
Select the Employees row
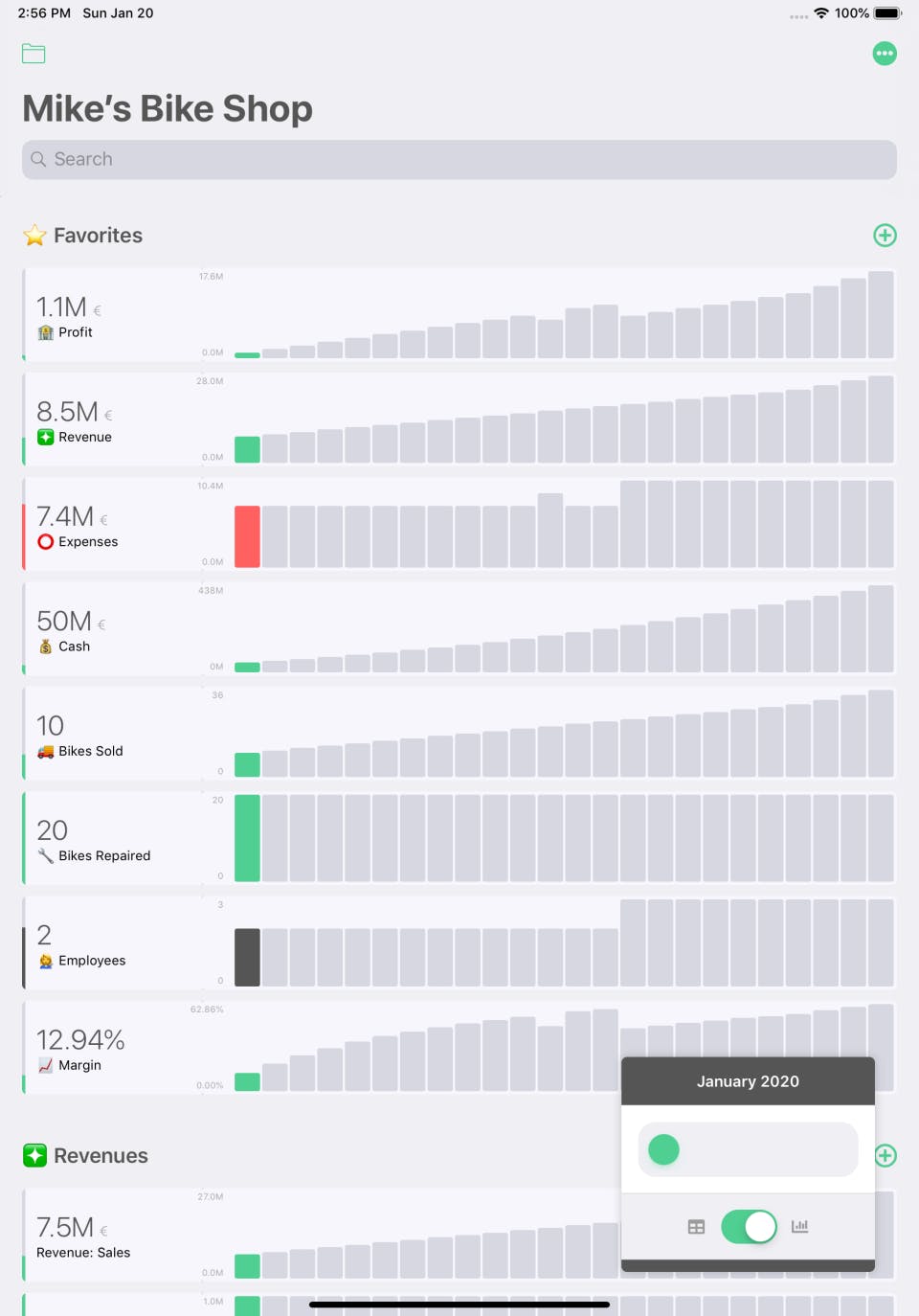click(x=115, y=944)
